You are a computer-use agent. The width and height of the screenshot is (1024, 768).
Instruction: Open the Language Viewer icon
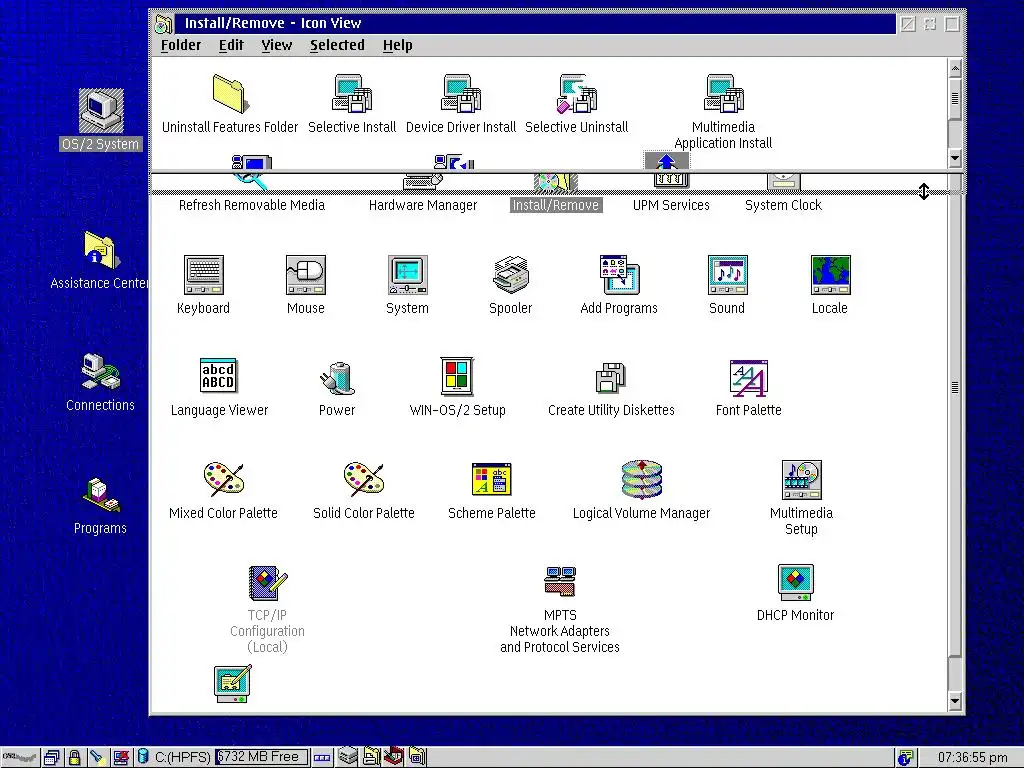[218, 377]
